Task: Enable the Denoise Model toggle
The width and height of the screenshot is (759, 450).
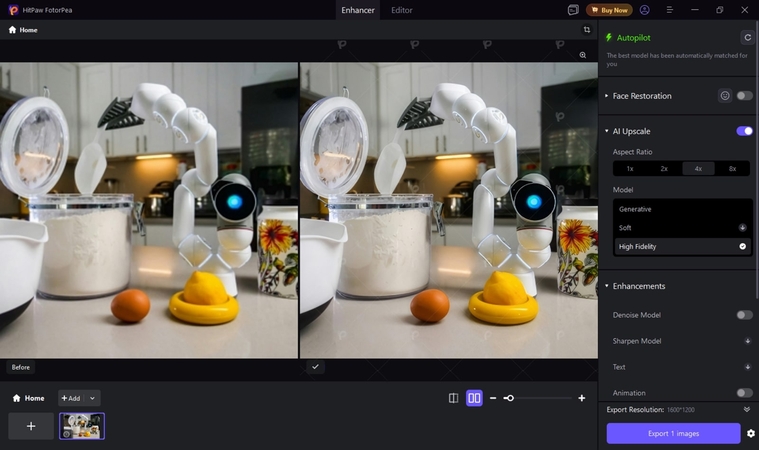Action: 744,315
